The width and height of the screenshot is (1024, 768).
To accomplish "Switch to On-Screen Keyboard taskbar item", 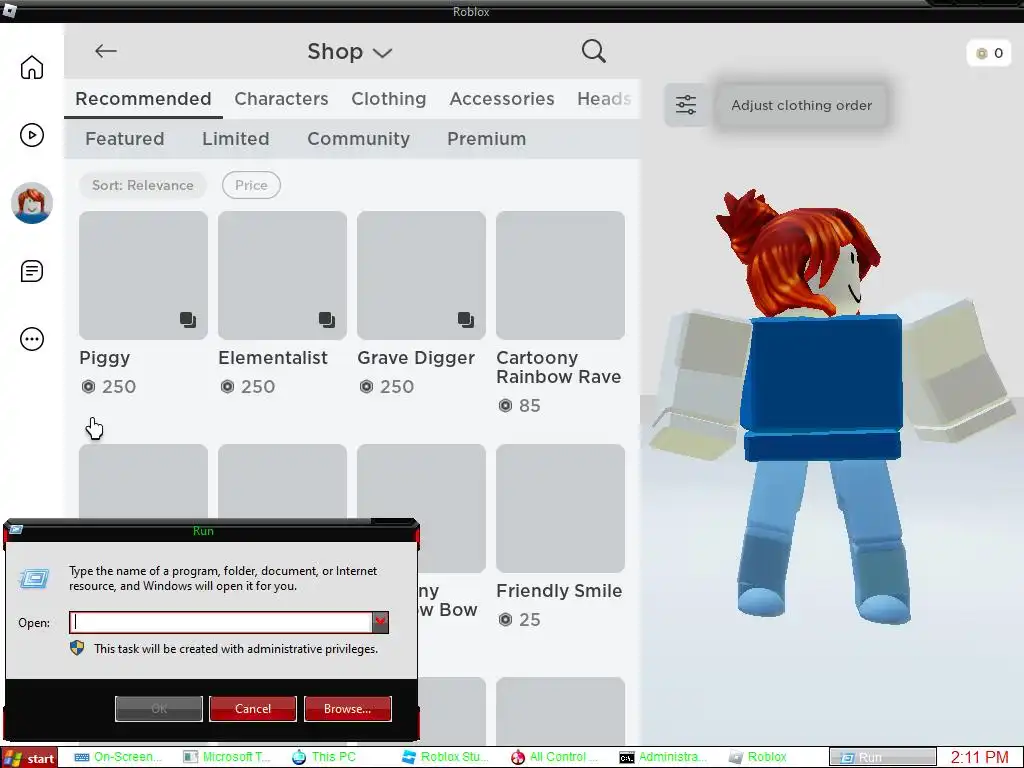I will click(x=118, y=757).
